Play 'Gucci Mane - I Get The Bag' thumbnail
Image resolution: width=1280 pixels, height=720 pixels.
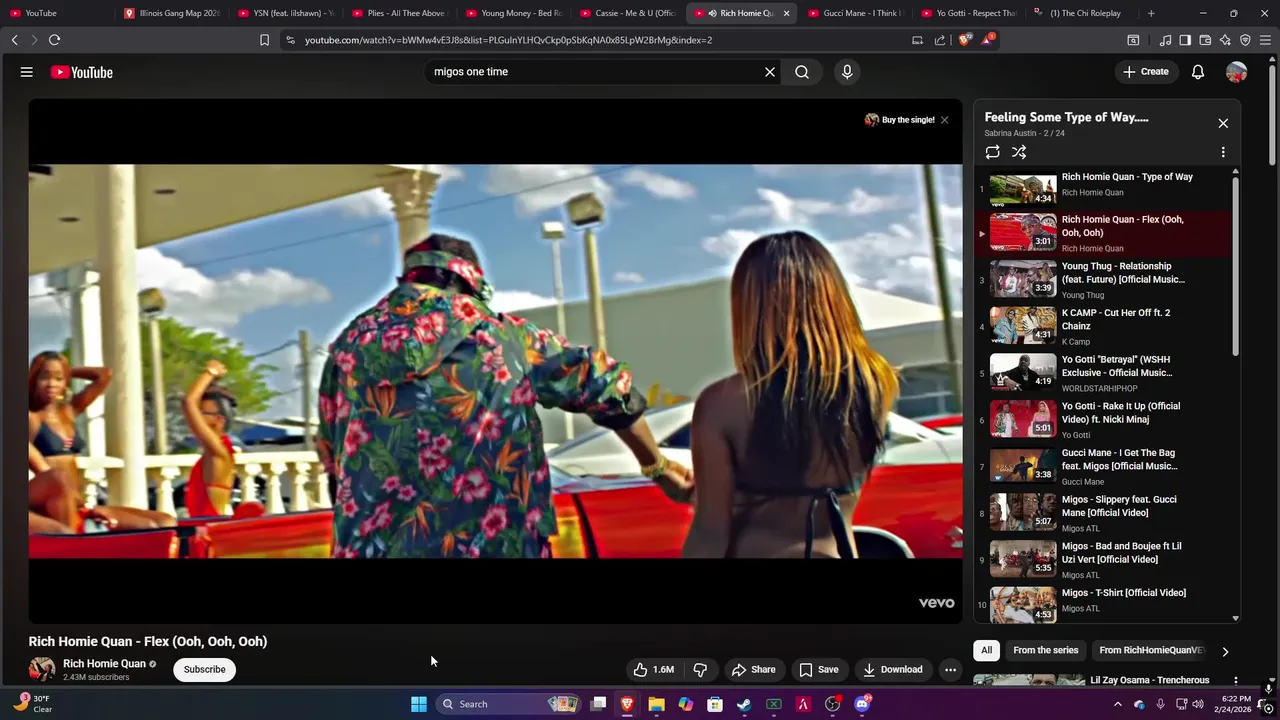click(1023, 464)
